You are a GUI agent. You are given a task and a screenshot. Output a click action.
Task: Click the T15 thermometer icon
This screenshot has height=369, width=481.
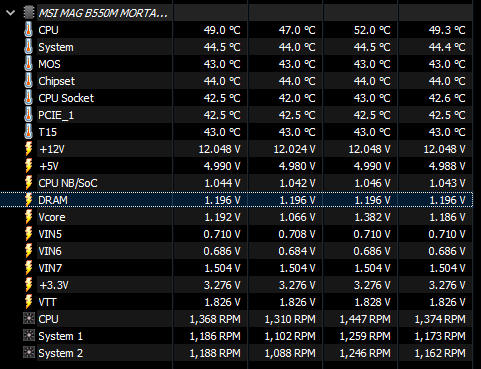coord(28,132)
